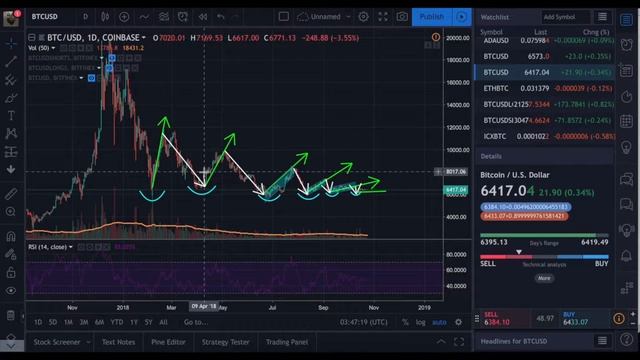The width and height of the screenshot is (640, 360).
Task: Undo the last chart action
Action: (x=221, y=17)
